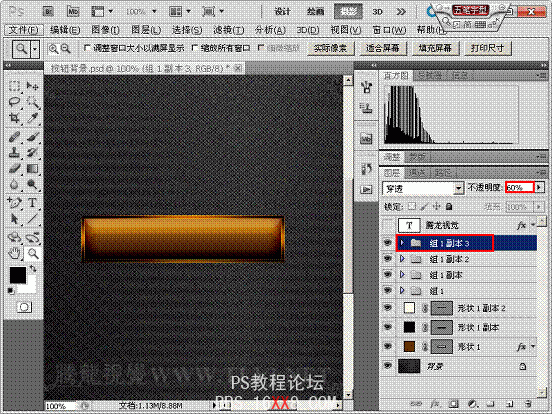
Task: Open the Zoom tool preset picker arrow
Action: point(34,49)
